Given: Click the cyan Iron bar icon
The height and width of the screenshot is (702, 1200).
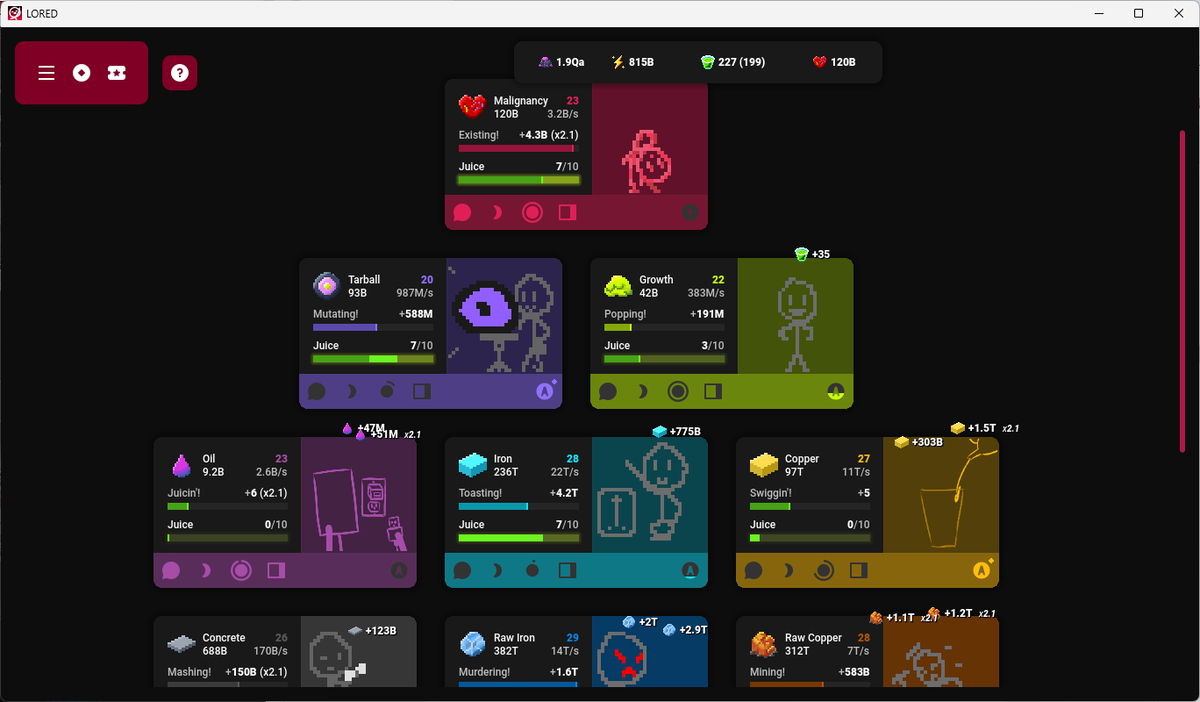Looking at the screenshot, I should tap(472, 465).
